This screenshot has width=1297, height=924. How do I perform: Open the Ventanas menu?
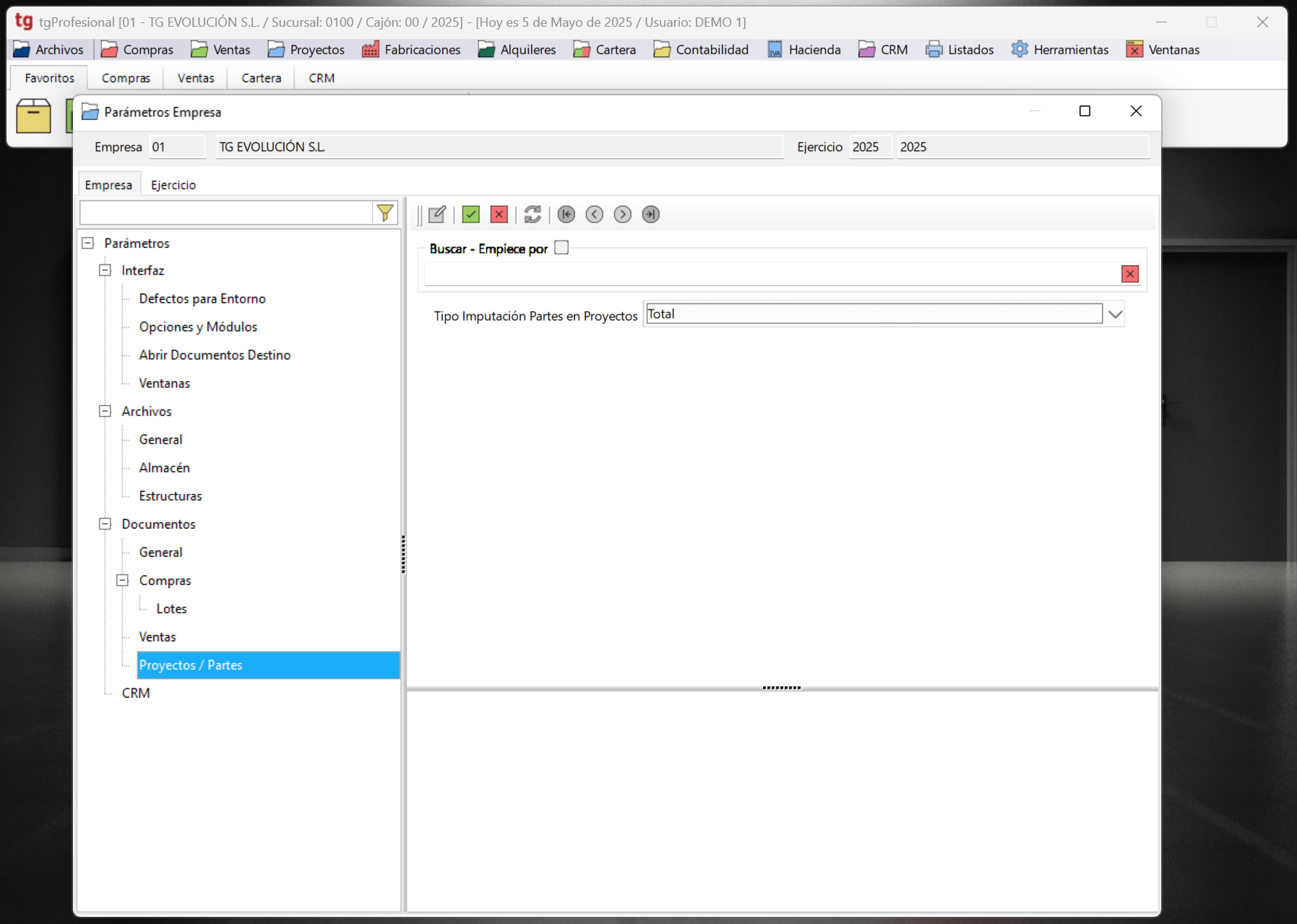click(x=1163, y=50)
